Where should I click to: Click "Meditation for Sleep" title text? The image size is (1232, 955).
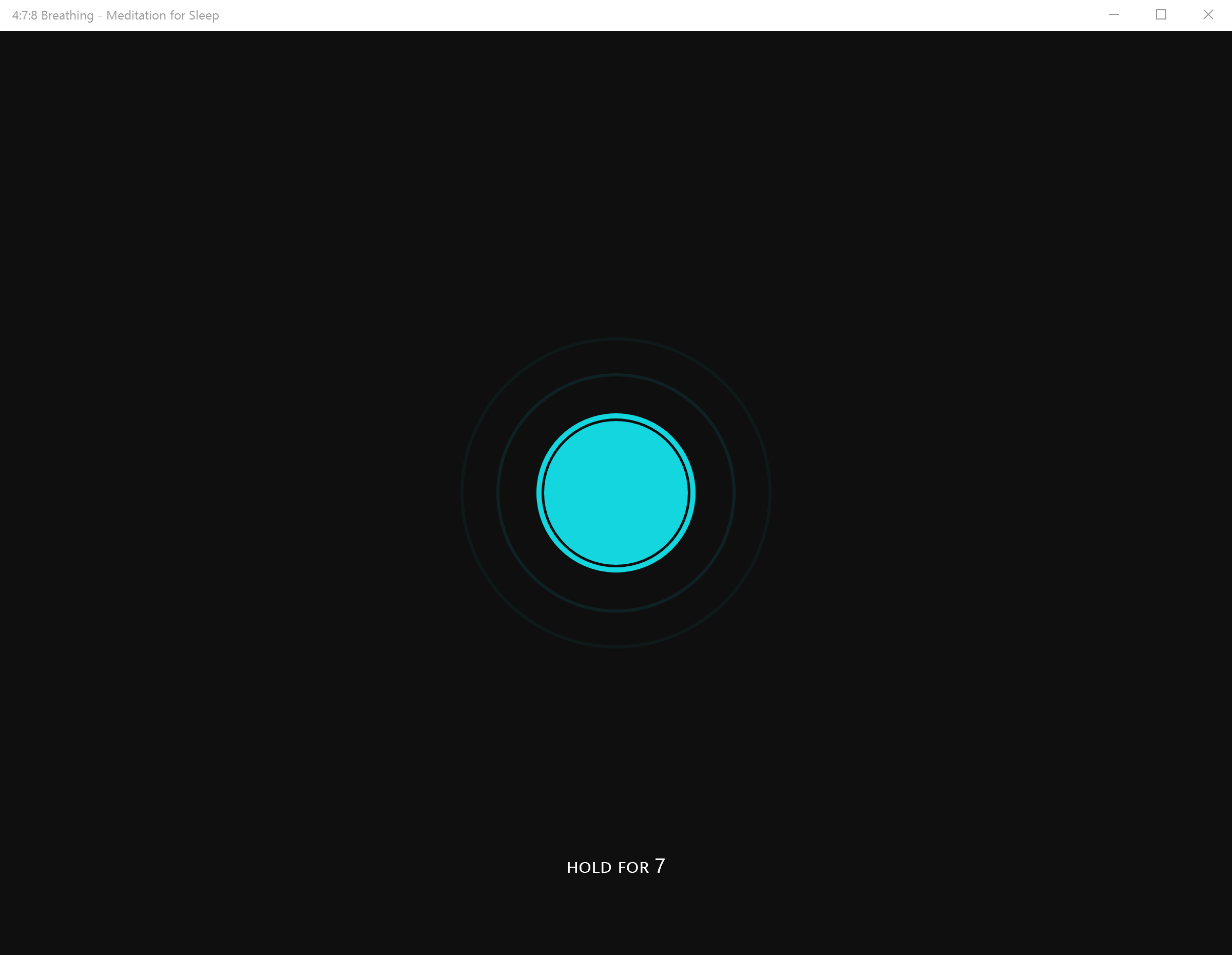tap(162, 15)
